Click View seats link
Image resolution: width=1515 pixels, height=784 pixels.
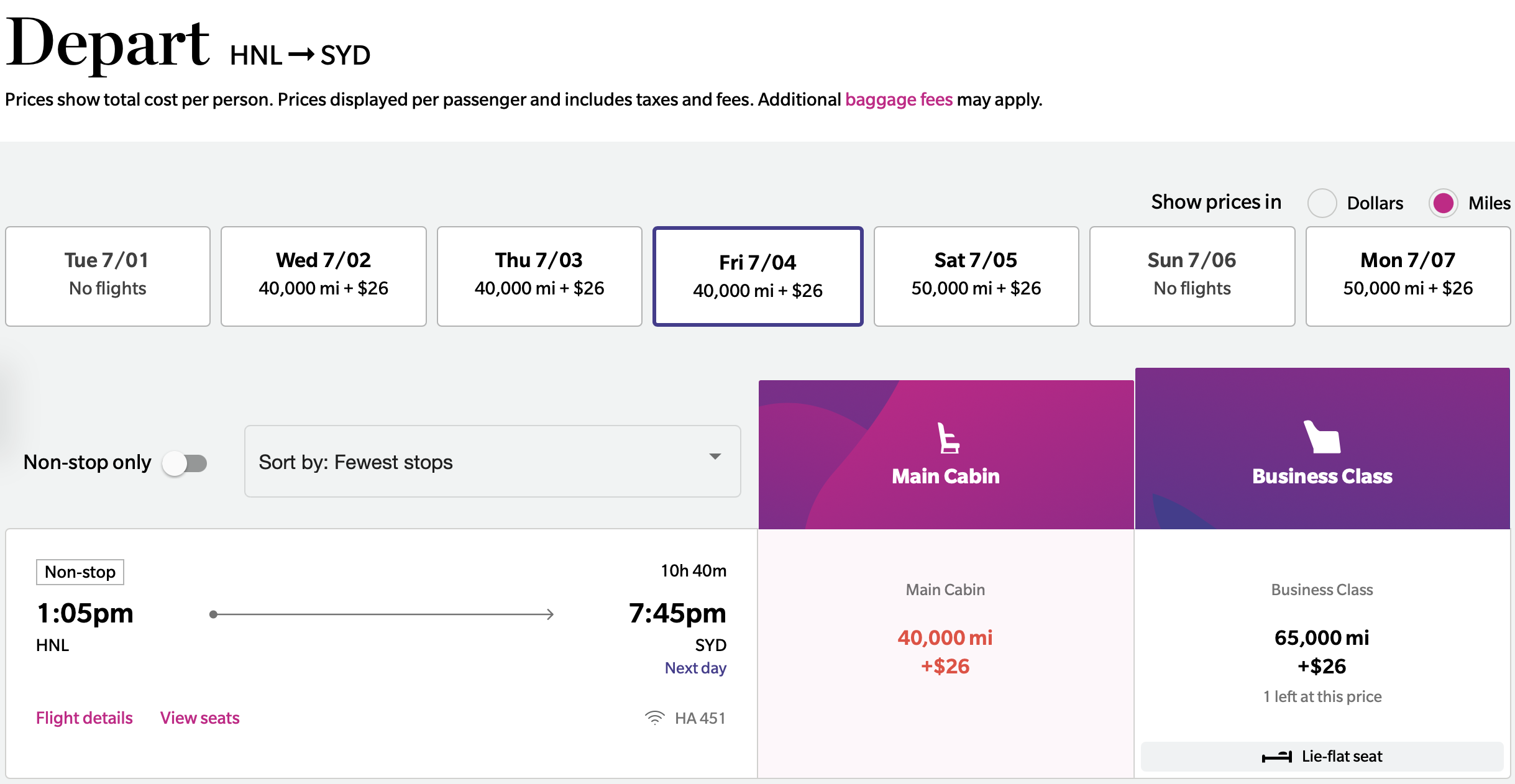pyautogui.click(x=199, y=718)
